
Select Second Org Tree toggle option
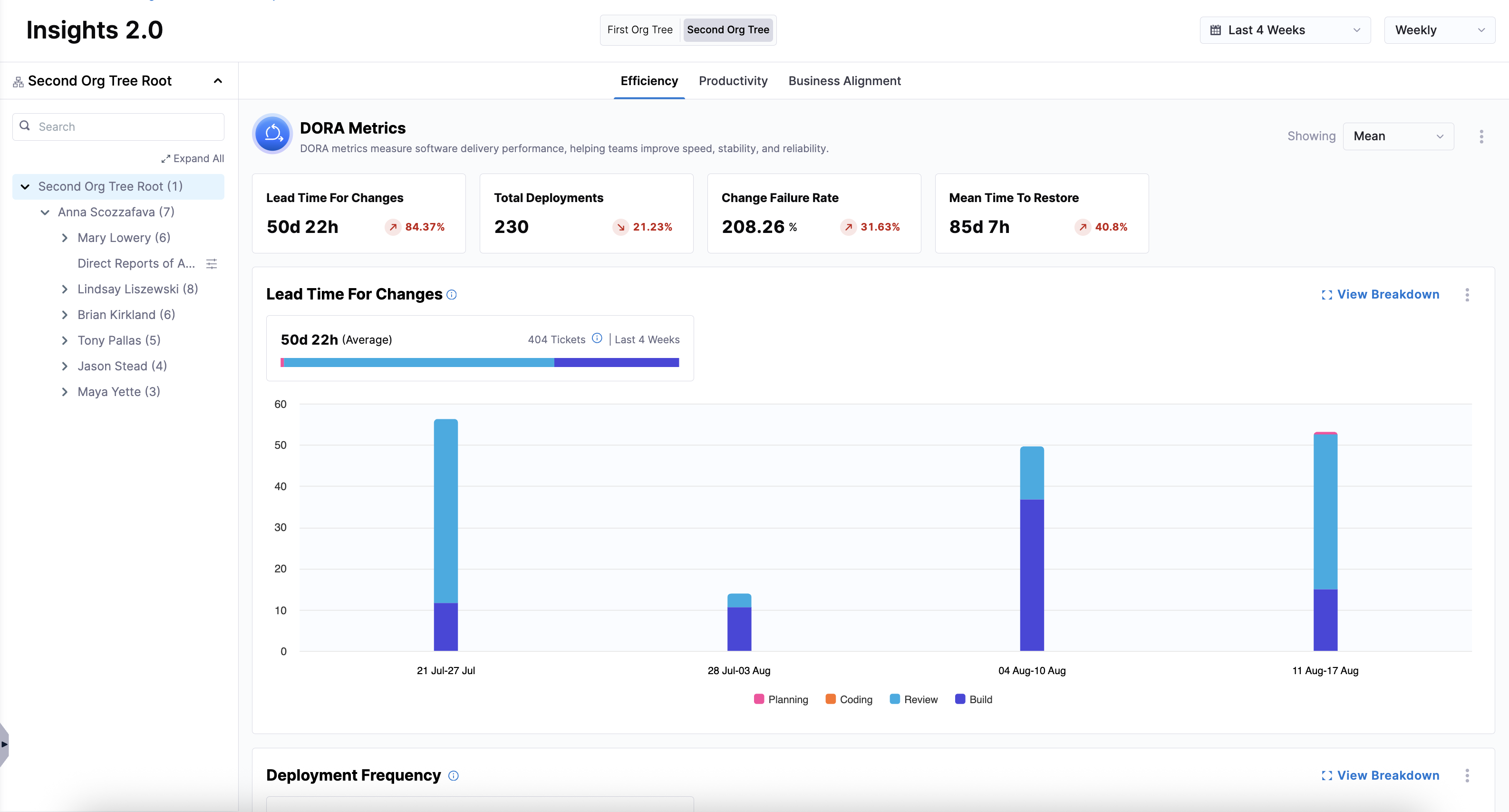click(x=727, y=30)
